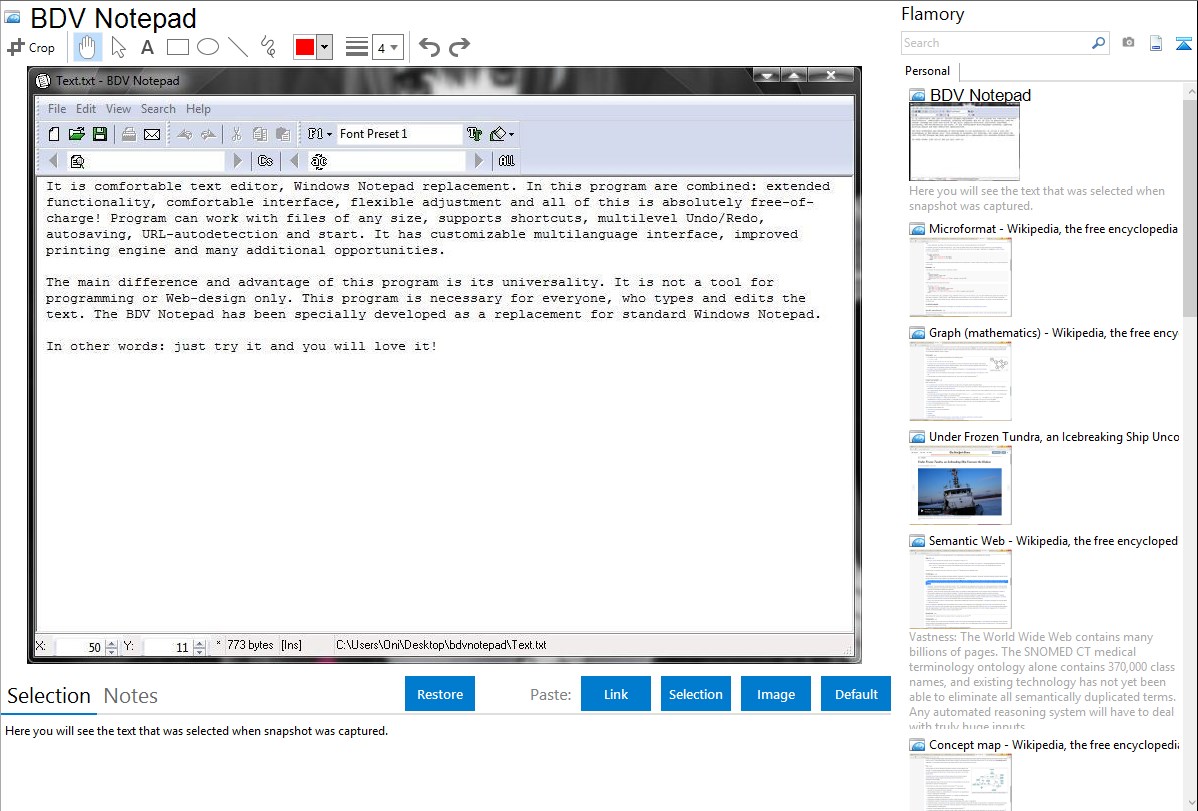1198x811 pixels.
Task: Switch to the Notes tab
Action: click(x=131, y=696)
